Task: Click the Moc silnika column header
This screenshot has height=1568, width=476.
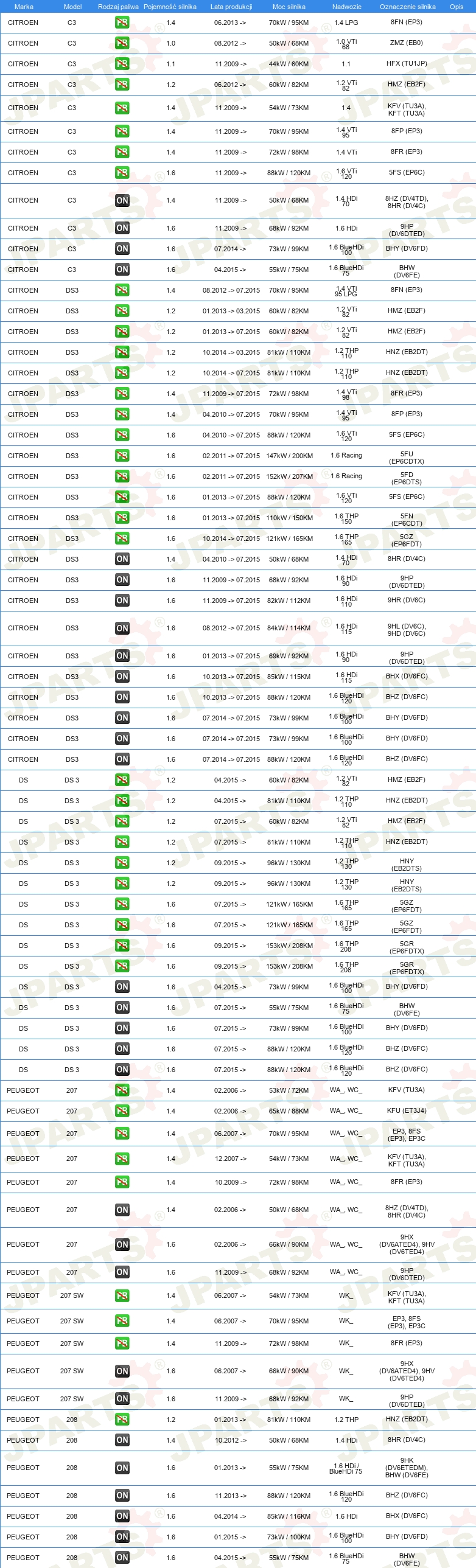Action: [289, 7]
